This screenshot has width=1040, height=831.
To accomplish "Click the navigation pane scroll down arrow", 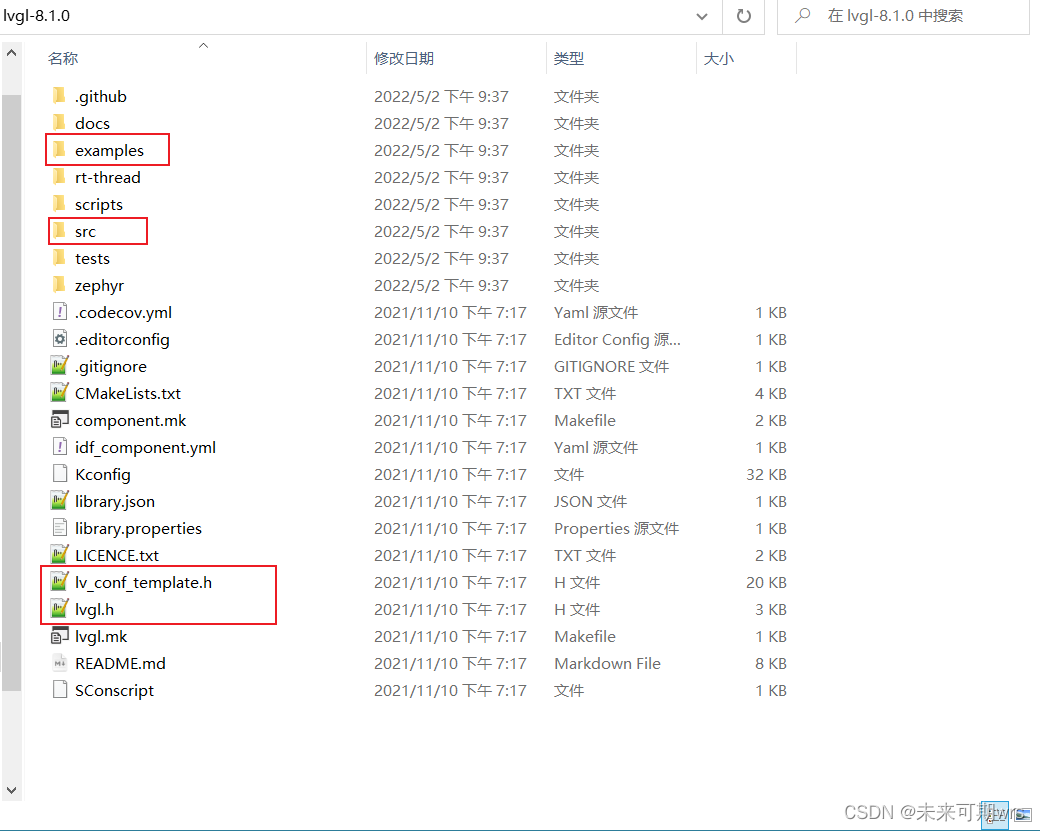I will pos(11,789).
